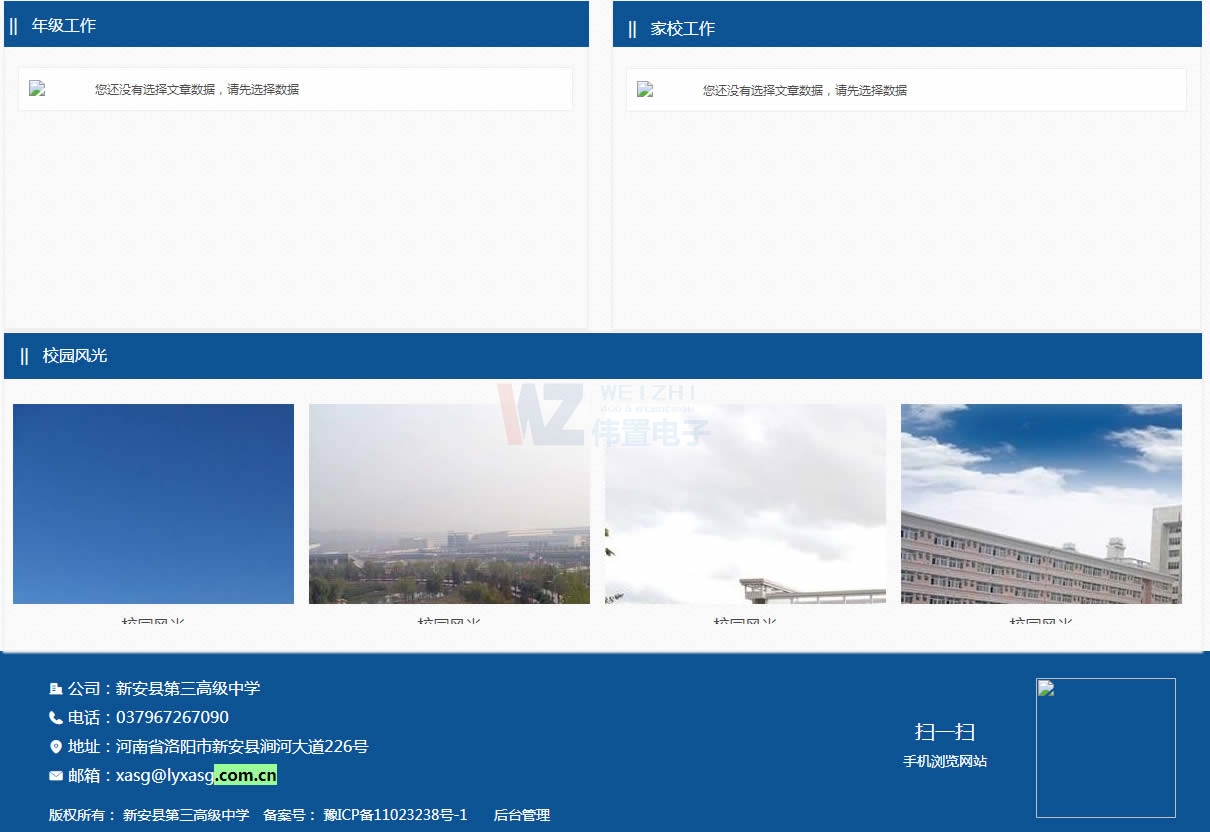Open the rightmost campus building photo
This screenshot has width=1210, height=832.
coord(1041,503)
